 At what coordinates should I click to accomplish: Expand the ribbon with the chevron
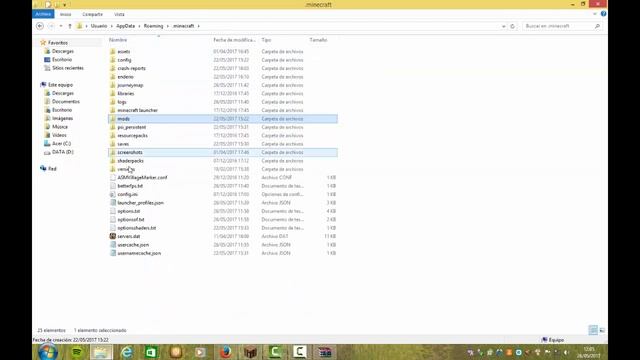coord(594,14)
